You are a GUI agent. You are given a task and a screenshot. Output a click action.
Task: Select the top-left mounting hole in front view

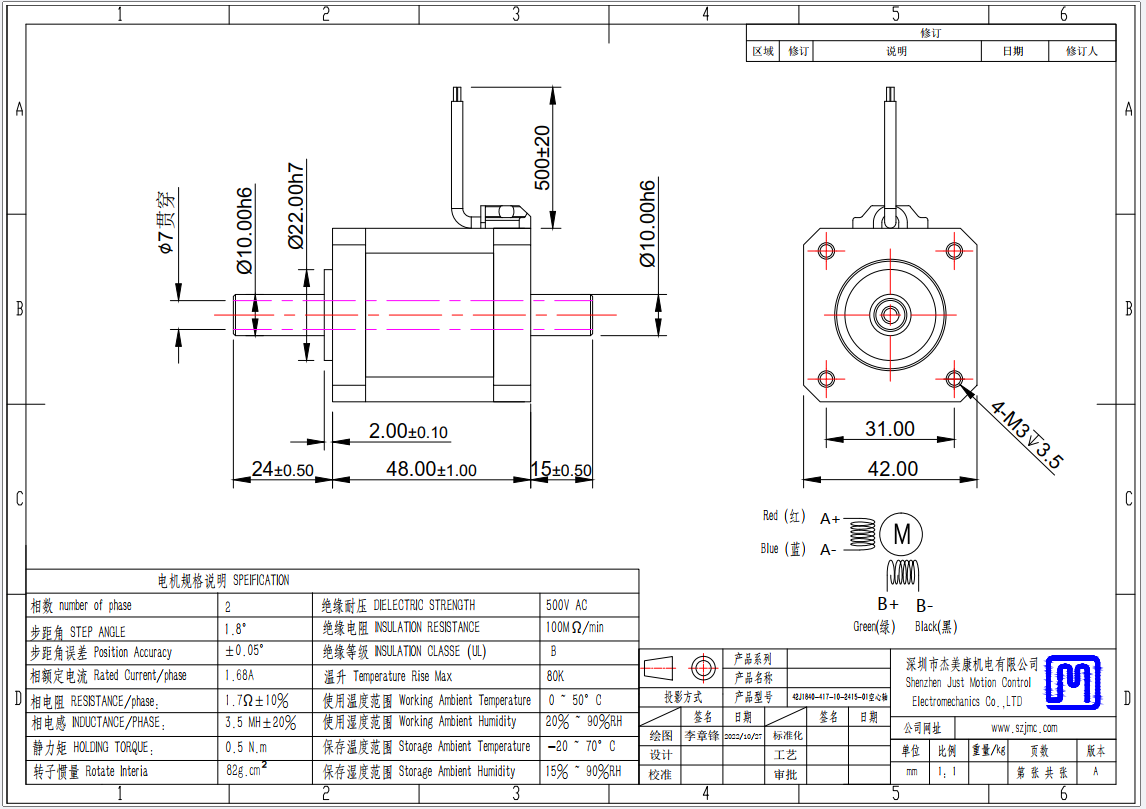tap(826, 250)
